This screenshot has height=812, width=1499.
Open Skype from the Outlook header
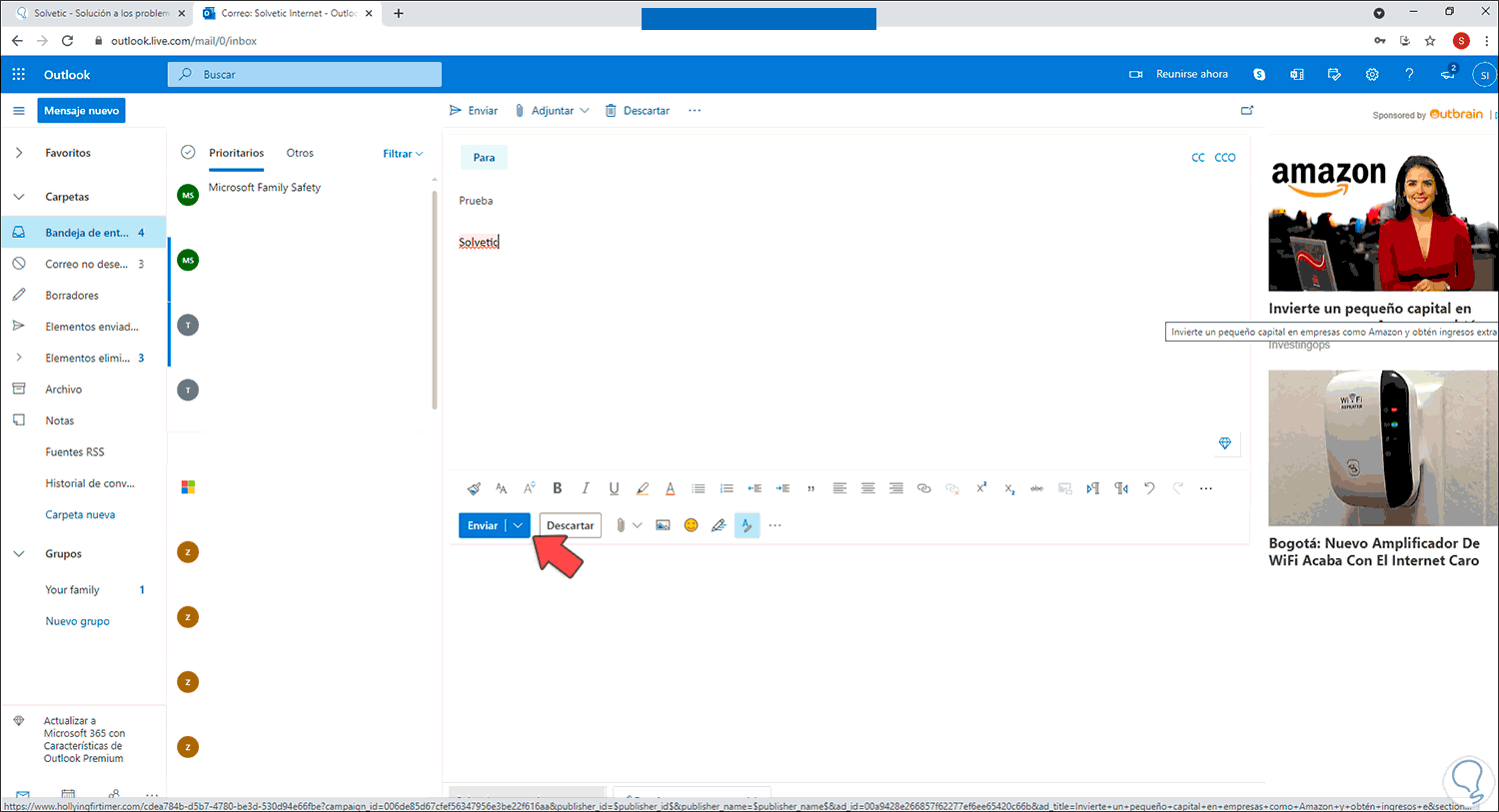[x=1258, y=74]
